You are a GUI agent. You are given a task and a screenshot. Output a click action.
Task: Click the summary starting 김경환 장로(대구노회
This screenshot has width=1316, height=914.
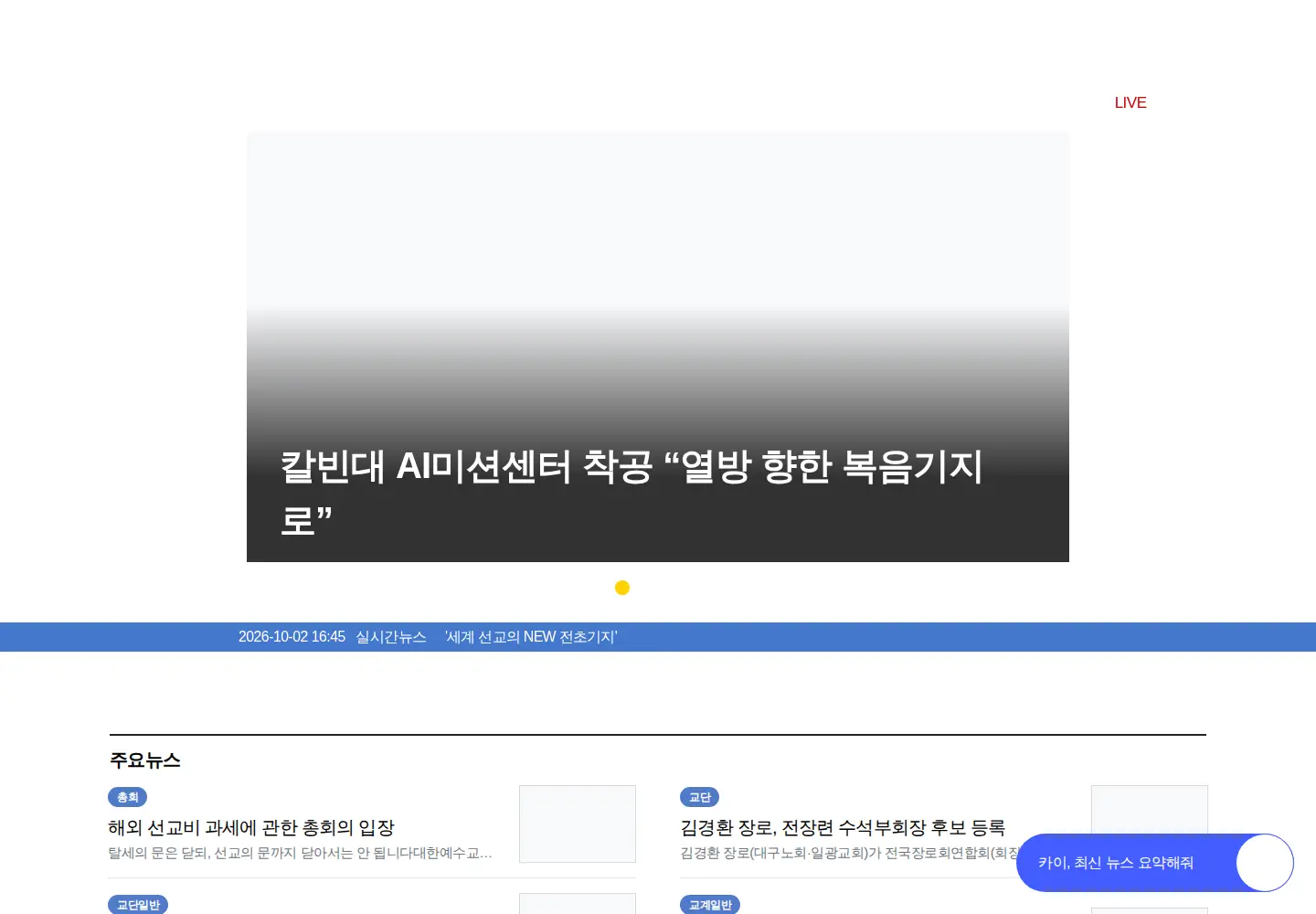coord(848,853)
